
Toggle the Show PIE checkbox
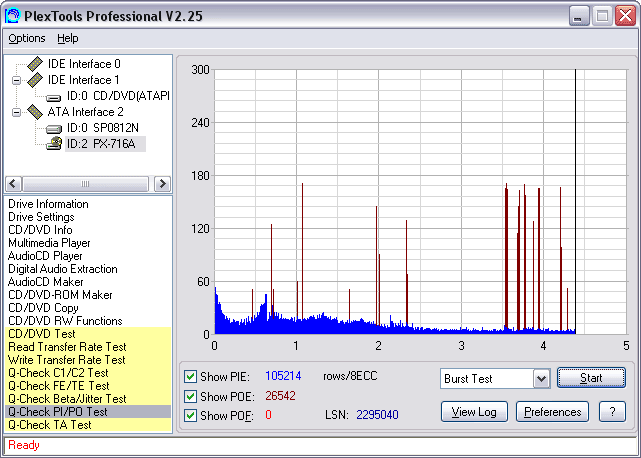pos(191,376)
